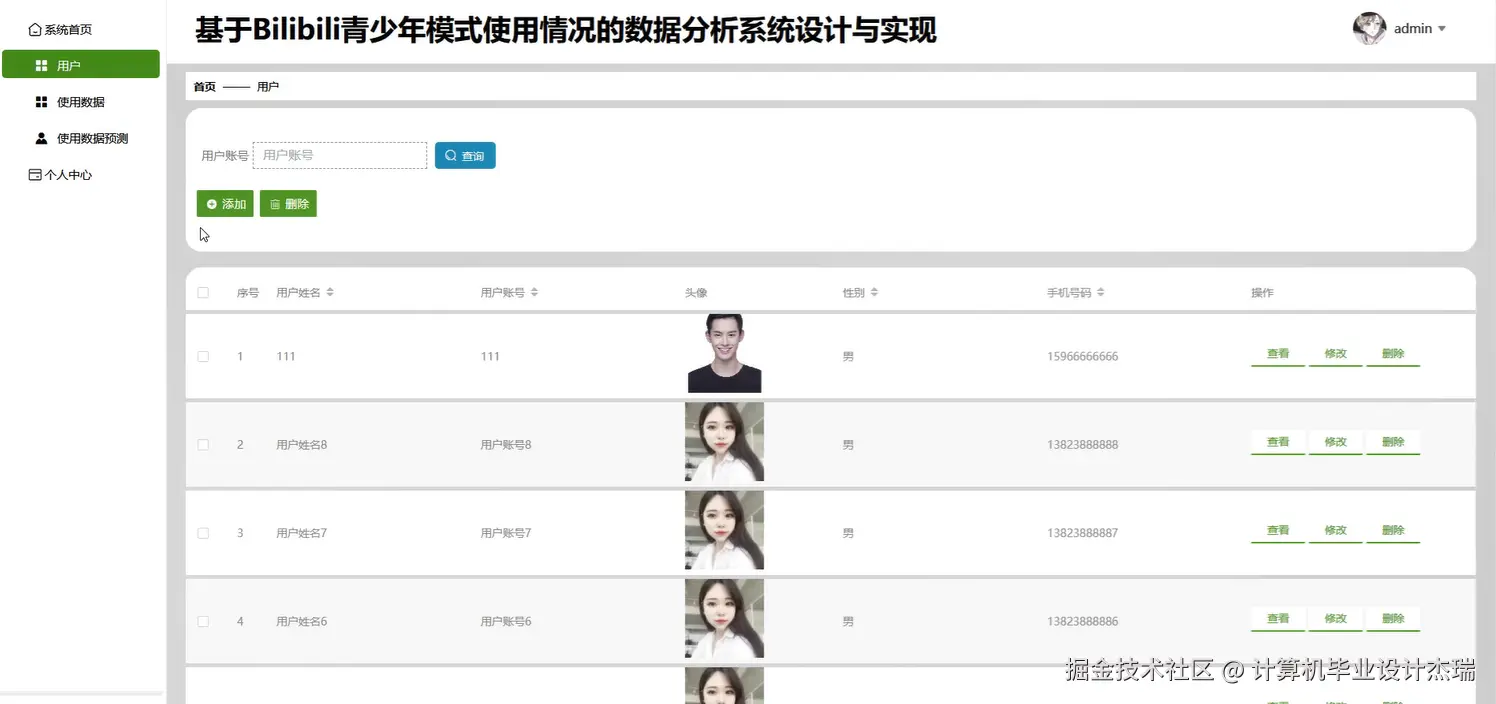Click the admin username label

click(x=1413, y=29)
